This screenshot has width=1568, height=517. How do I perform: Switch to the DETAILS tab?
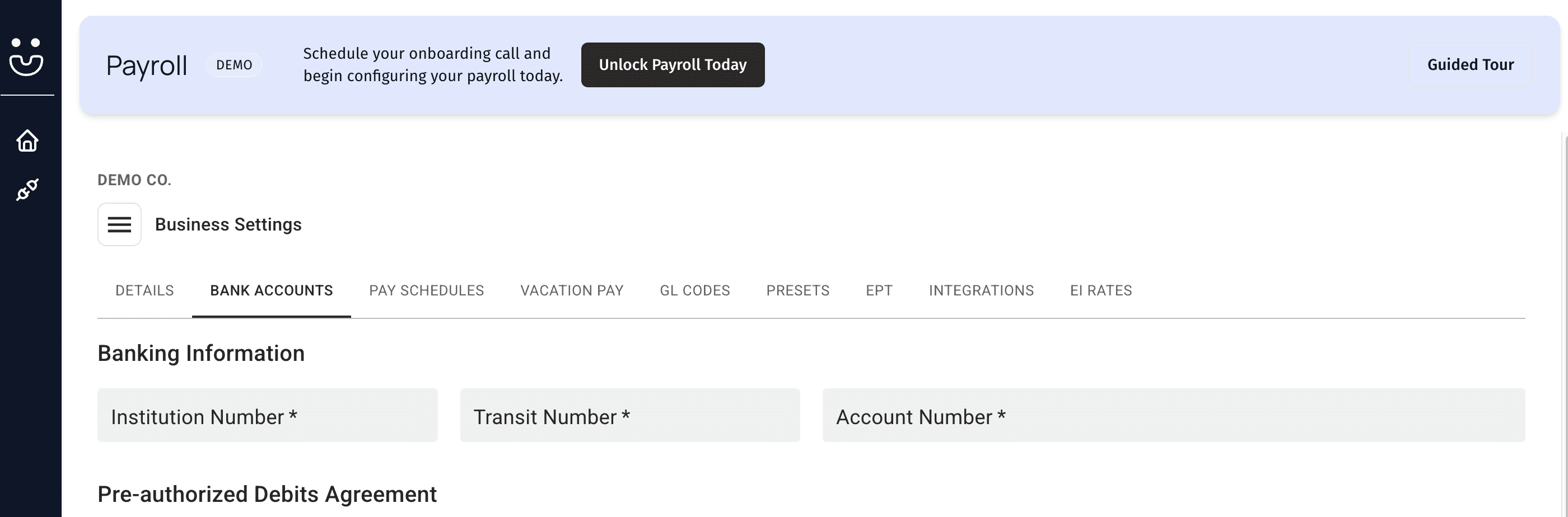144,290
